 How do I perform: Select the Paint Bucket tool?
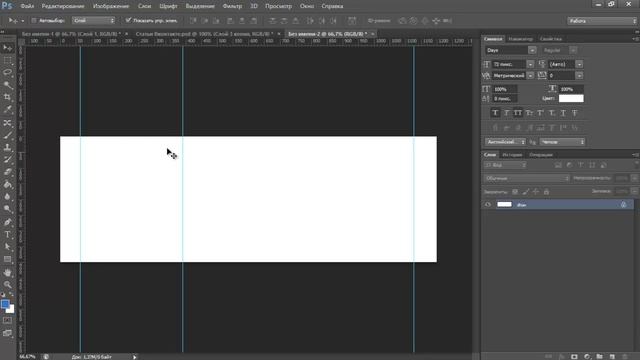(7, 184)
